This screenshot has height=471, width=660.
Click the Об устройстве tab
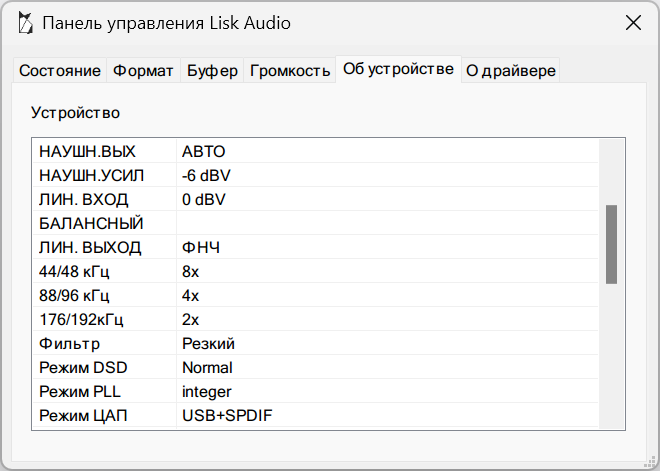pos(398,69)
